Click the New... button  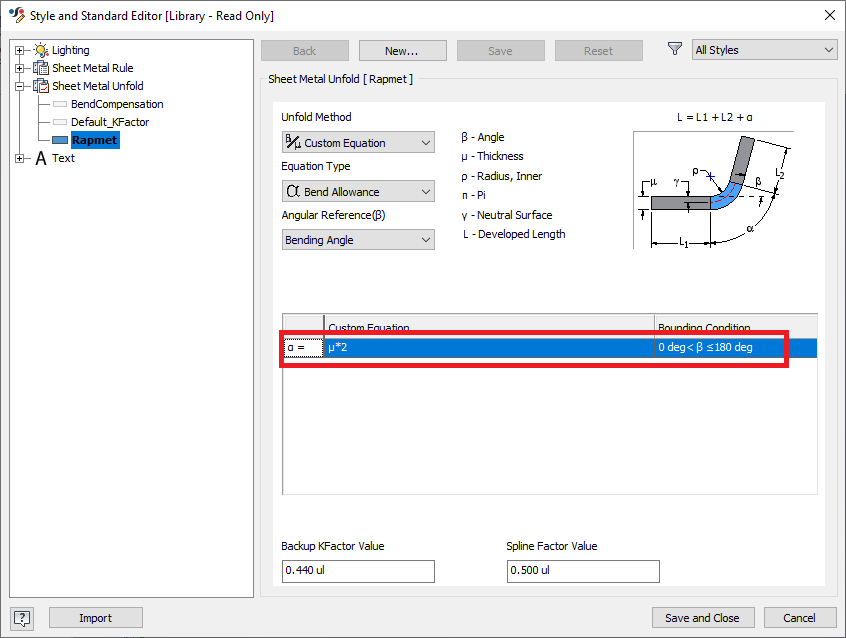402,50
